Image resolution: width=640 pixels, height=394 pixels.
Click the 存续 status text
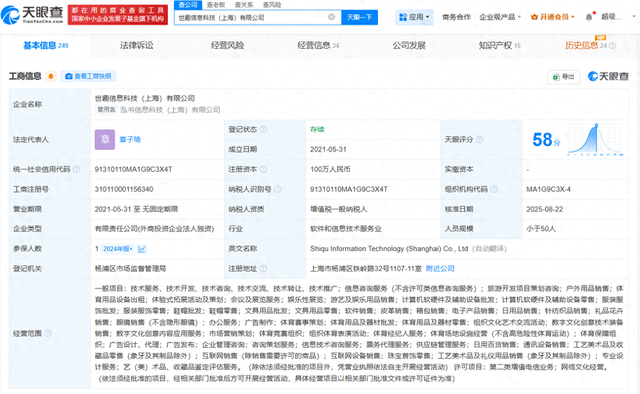[x=317, y=129]
